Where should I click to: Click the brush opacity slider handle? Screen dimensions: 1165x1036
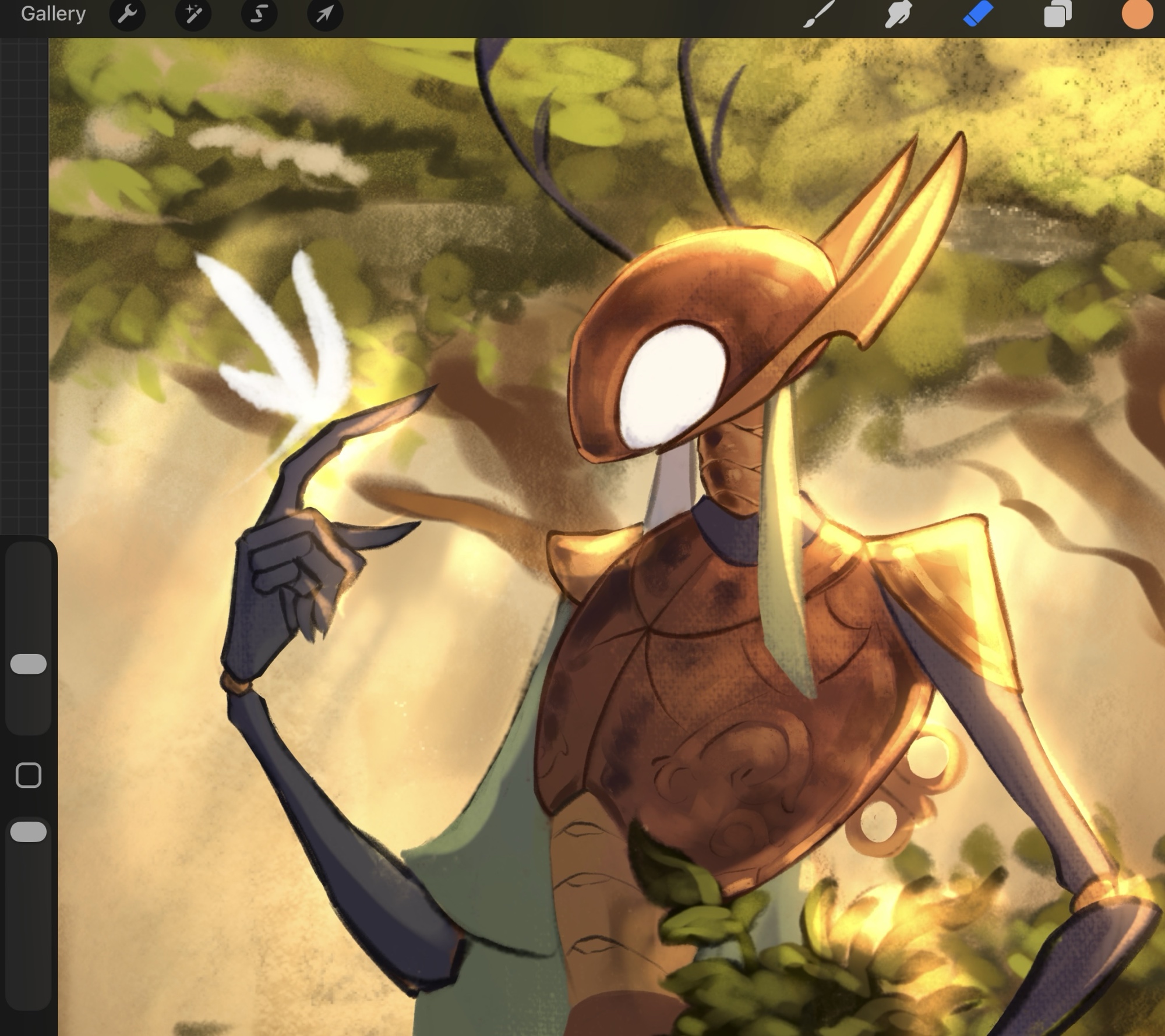pos(29,832)
